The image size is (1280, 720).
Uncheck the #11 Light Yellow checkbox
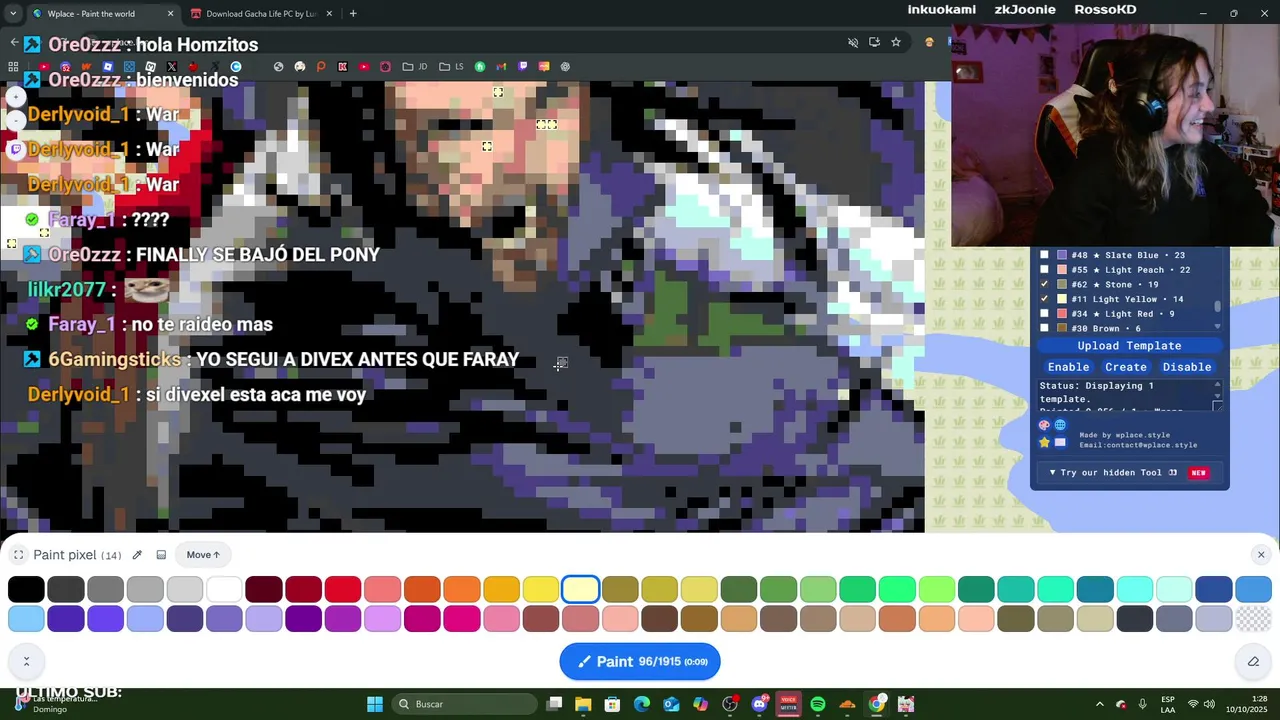click(x=1045, y=299)
